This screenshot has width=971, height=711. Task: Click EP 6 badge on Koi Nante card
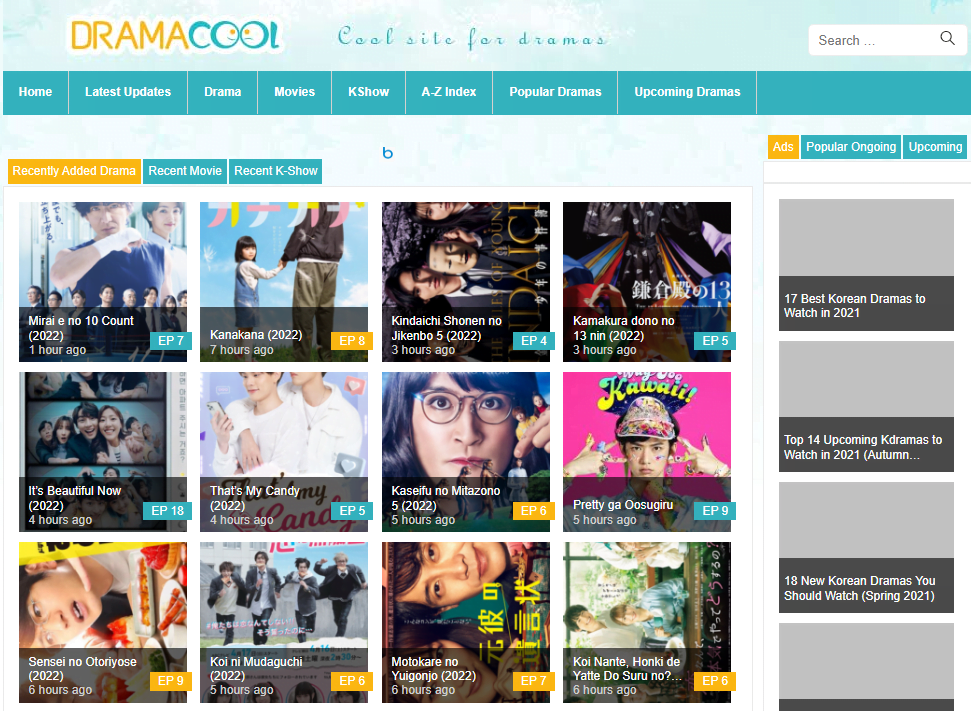(x=715, y=681)
